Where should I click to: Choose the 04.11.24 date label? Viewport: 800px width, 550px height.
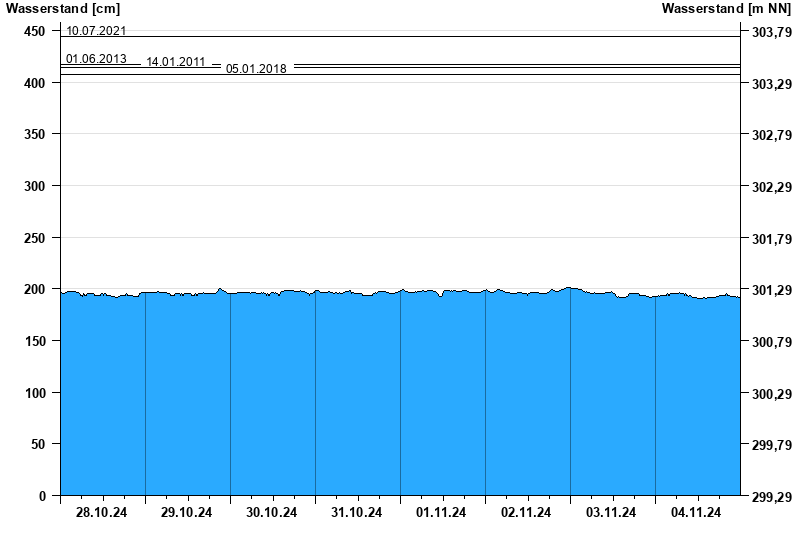pyautogui.click(x=697, y=513)
